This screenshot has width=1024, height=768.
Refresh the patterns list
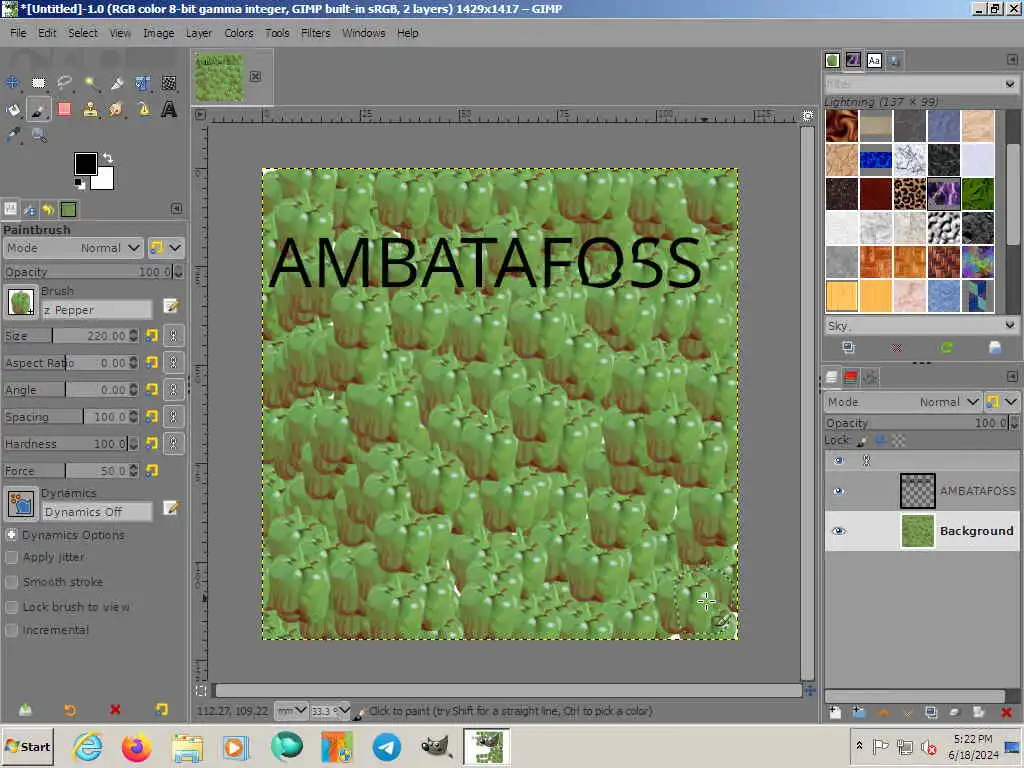pos(946,347)
